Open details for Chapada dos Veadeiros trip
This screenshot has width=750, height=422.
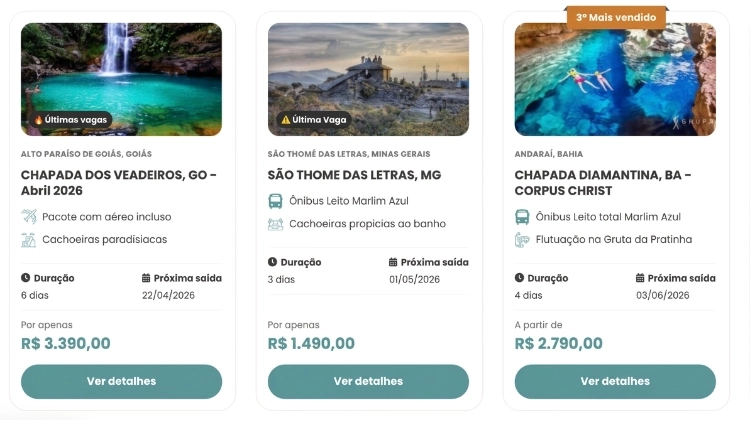121,381
